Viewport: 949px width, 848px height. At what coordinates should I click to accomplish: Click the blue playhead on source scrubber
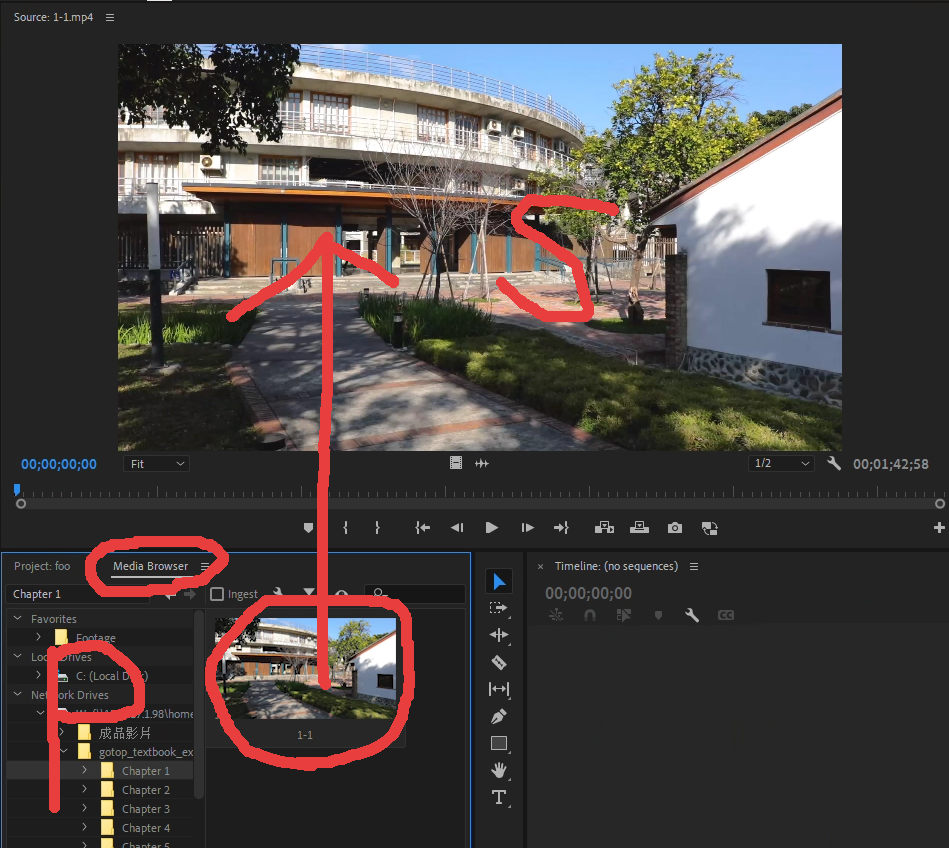point(16,490)
